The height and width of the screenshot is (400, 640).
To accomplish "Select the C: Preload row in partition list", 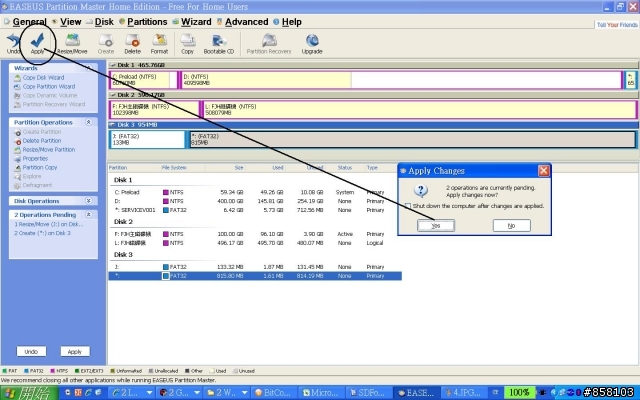I will tap(255, 192).
